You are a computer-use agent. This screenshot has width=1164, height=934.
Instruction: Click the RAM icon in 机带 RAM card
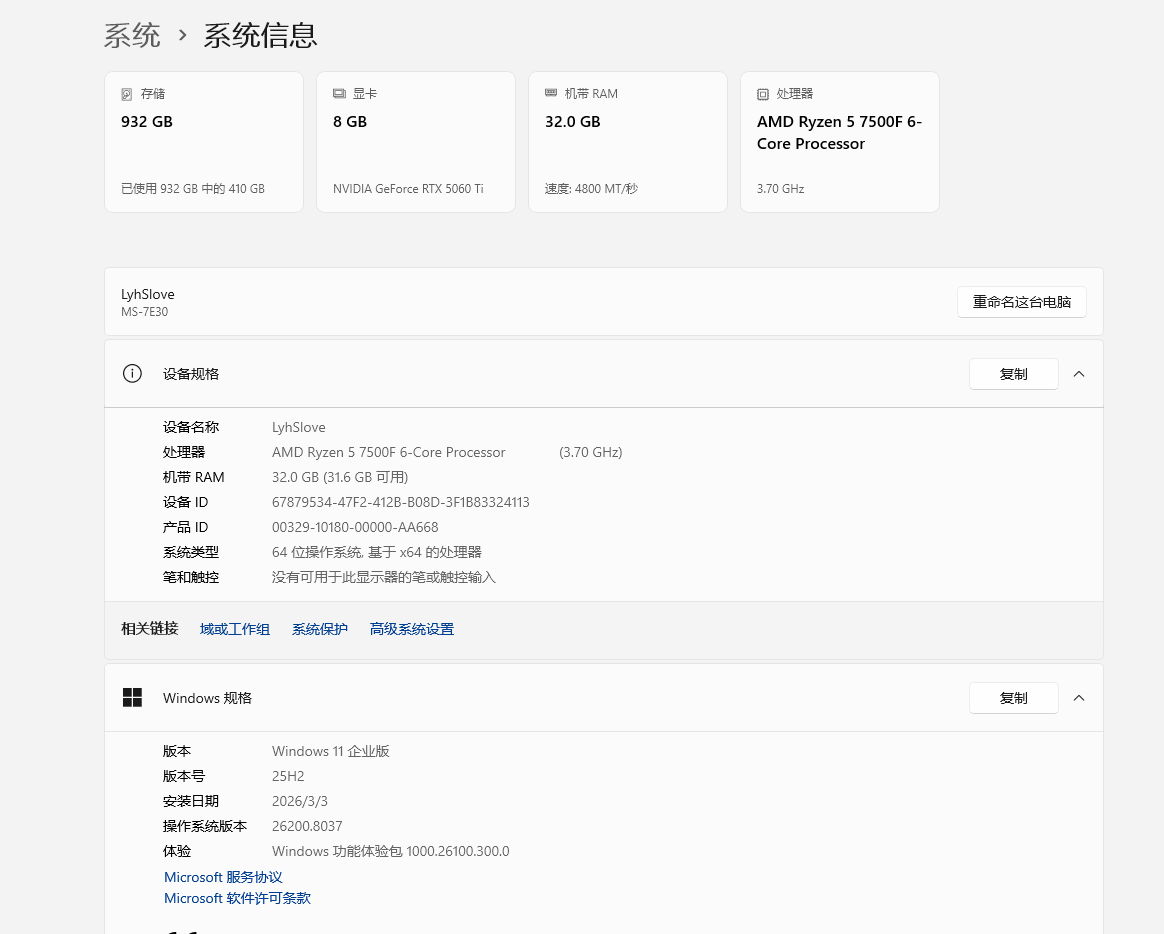[551, 93]
